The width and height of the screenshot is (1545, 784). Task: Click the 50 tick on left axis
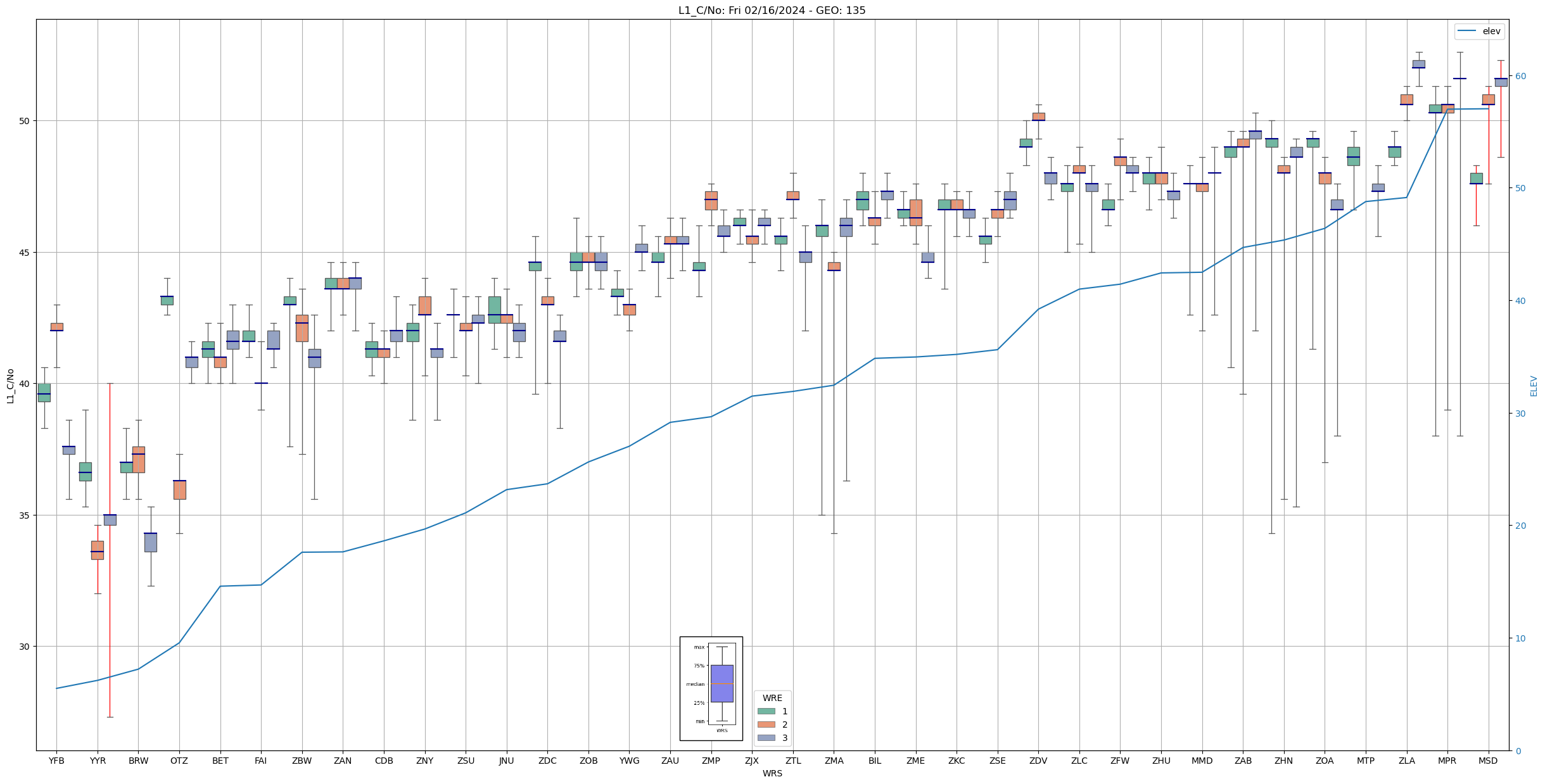pos(25,121)
